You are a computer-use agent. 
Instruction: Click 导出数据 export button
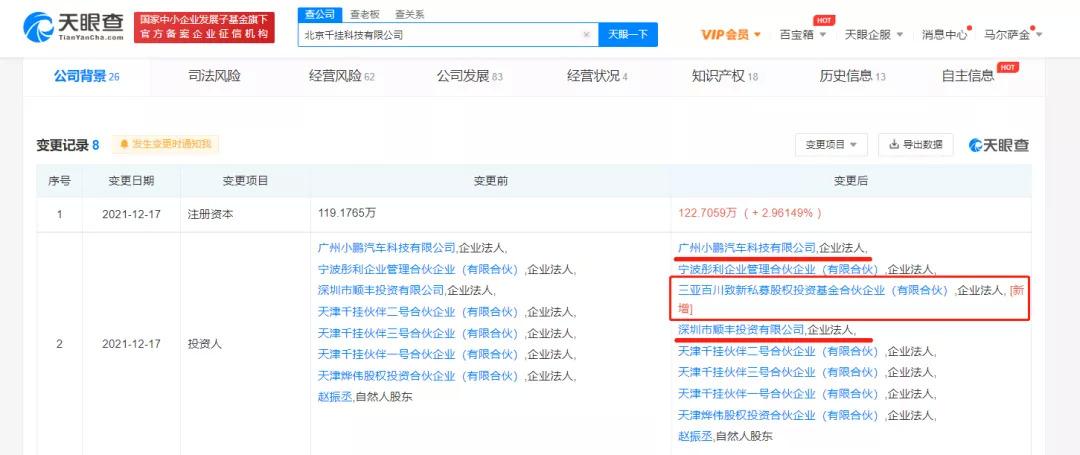tap(916, 145)
